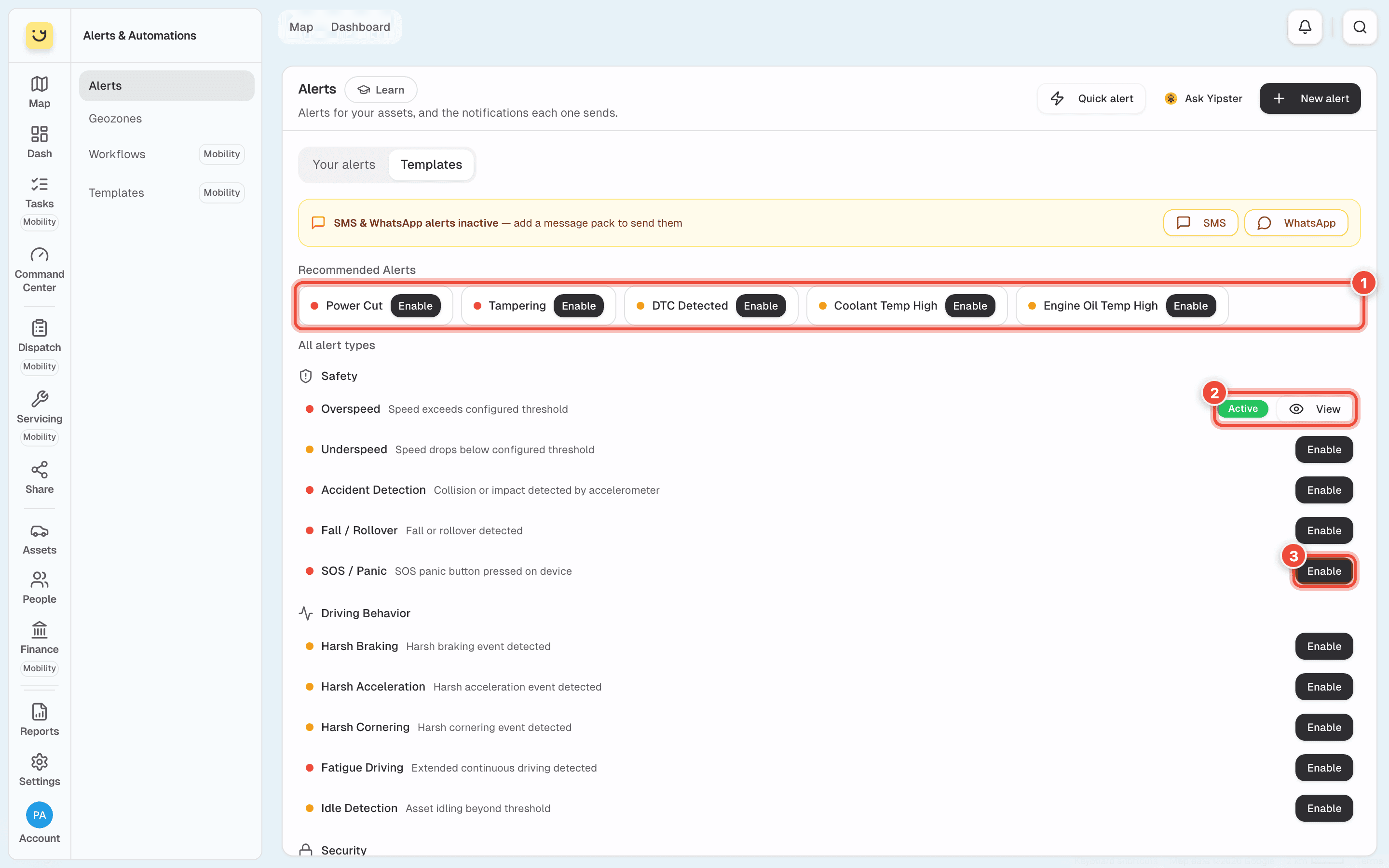Click the Mobility badge next to Workflows

click(x=221, y=154)
